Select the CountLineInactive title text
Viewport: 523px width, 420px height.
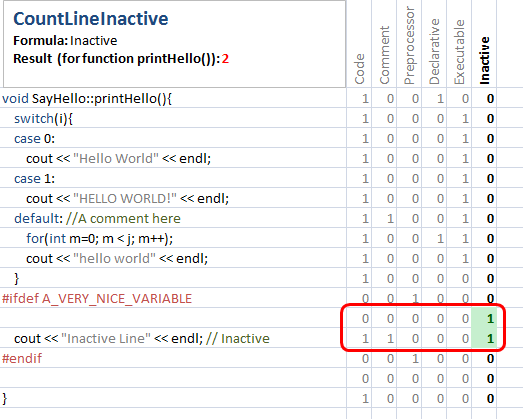91,19
